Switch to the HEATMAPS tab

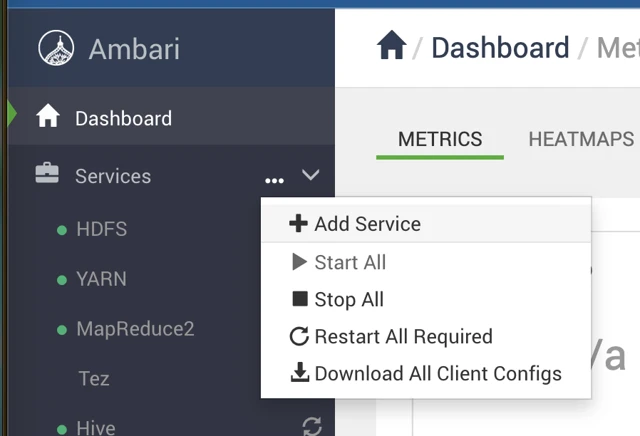point(581,139)
